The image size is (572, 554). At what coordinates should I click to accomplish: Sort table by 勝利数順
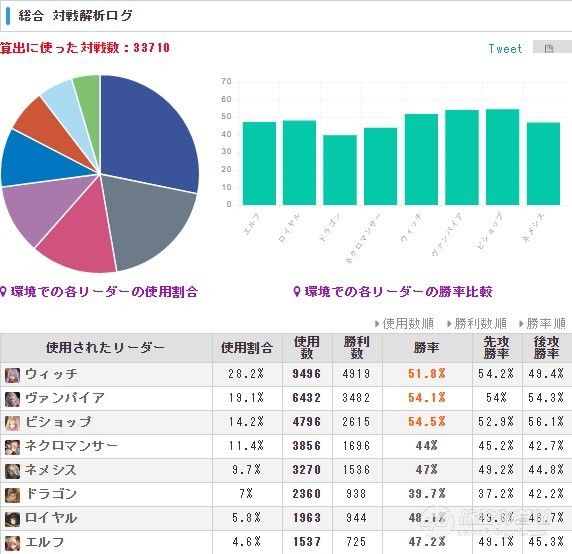pos(477,323)
